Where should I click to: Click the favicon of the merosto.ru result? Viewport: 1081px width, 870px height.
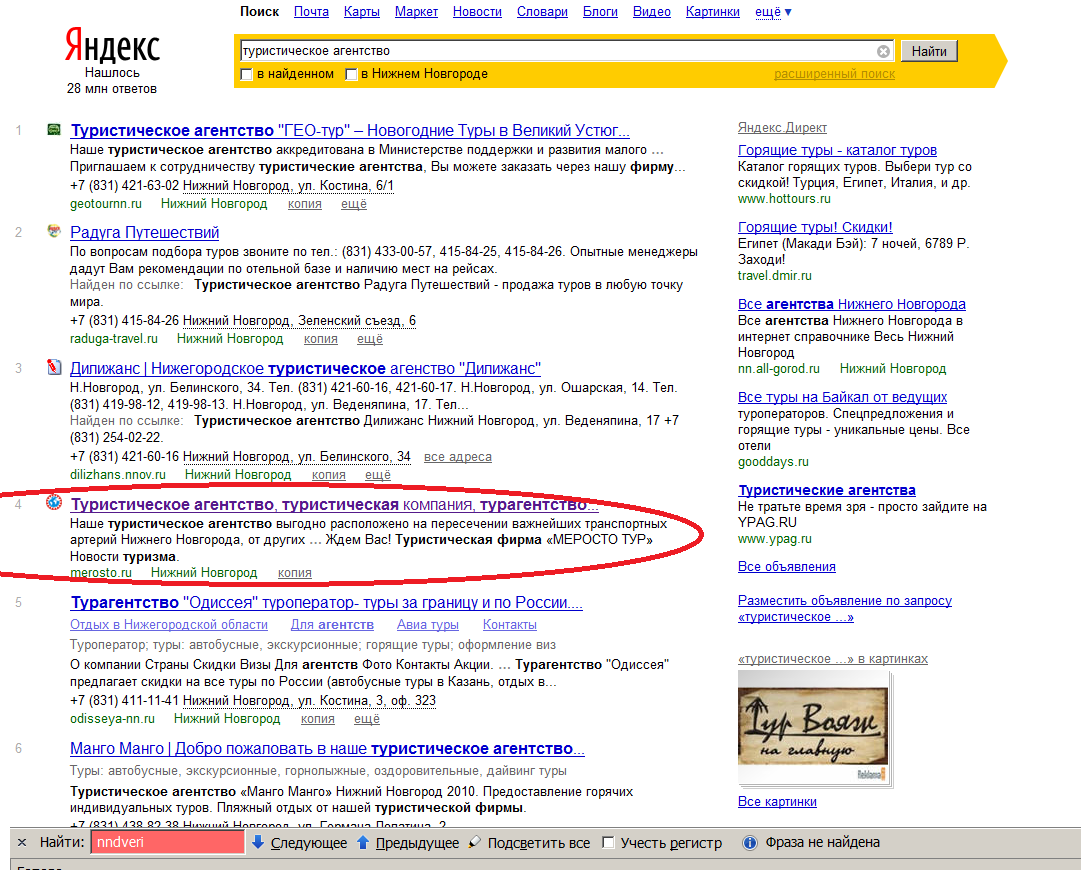coord(54,503)
